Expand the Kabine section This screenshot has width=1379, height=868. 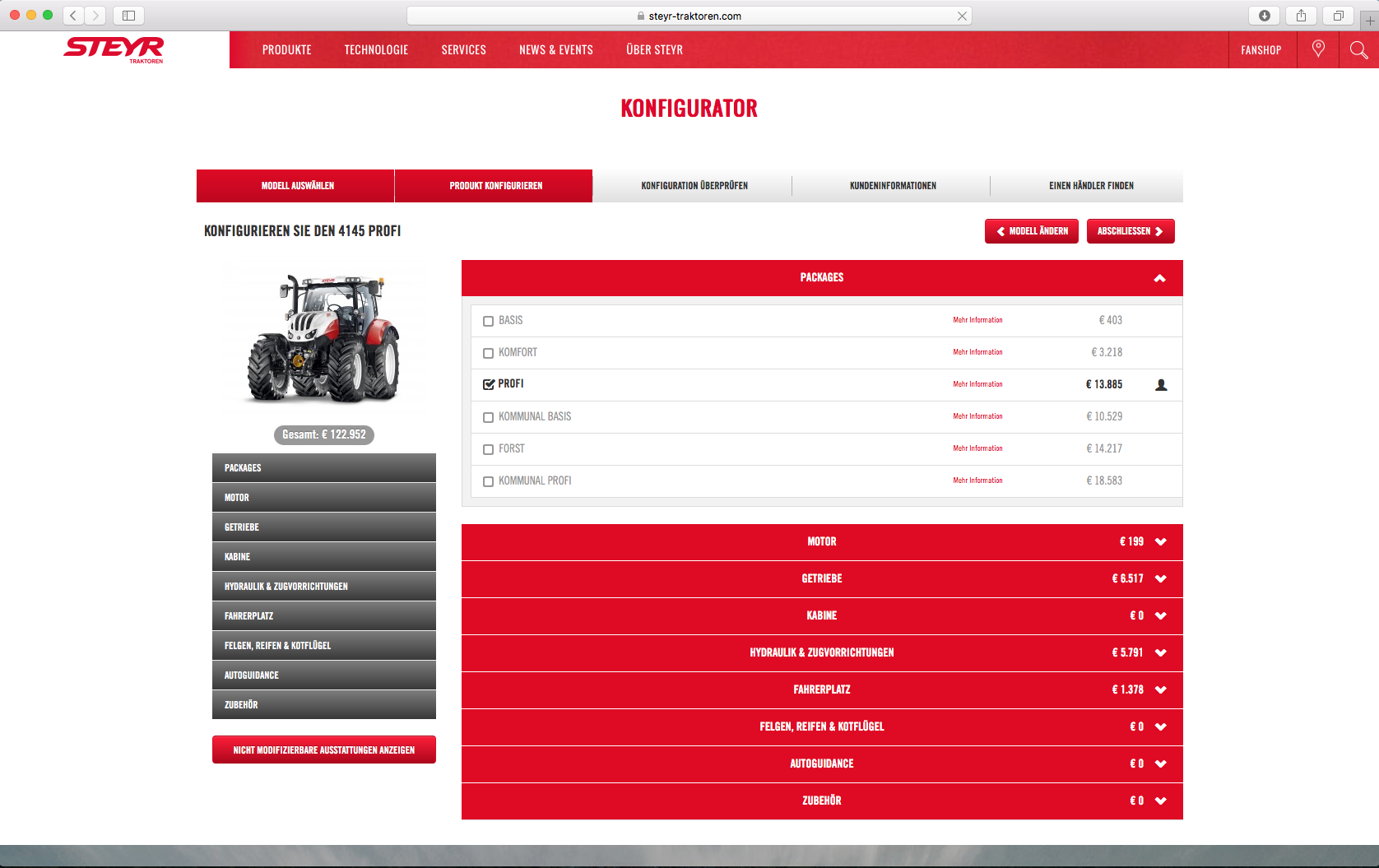coord(822,615)
